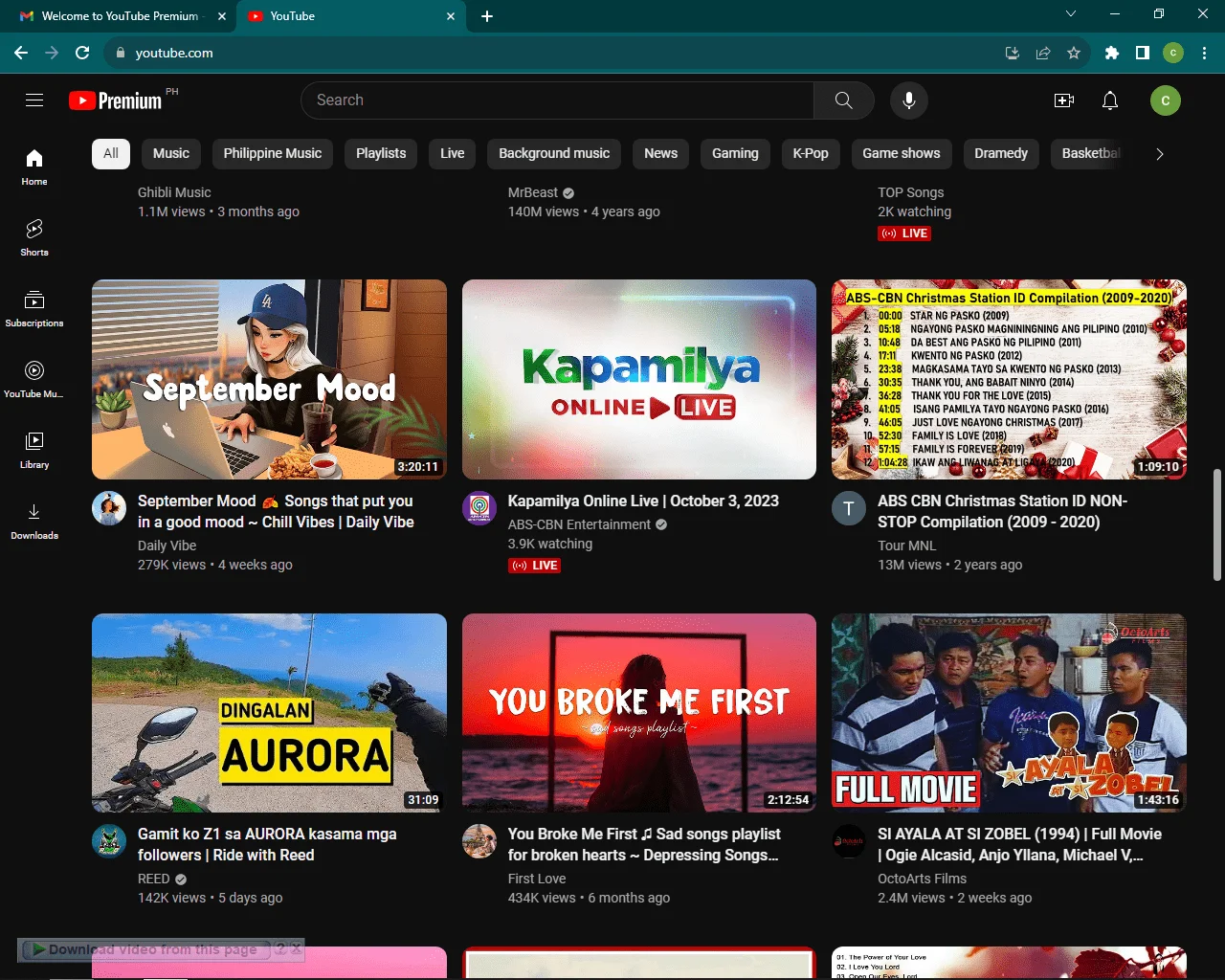Open the browser extensions puzzle icon
This screenshot has height=980, width=1225.
1112,53
